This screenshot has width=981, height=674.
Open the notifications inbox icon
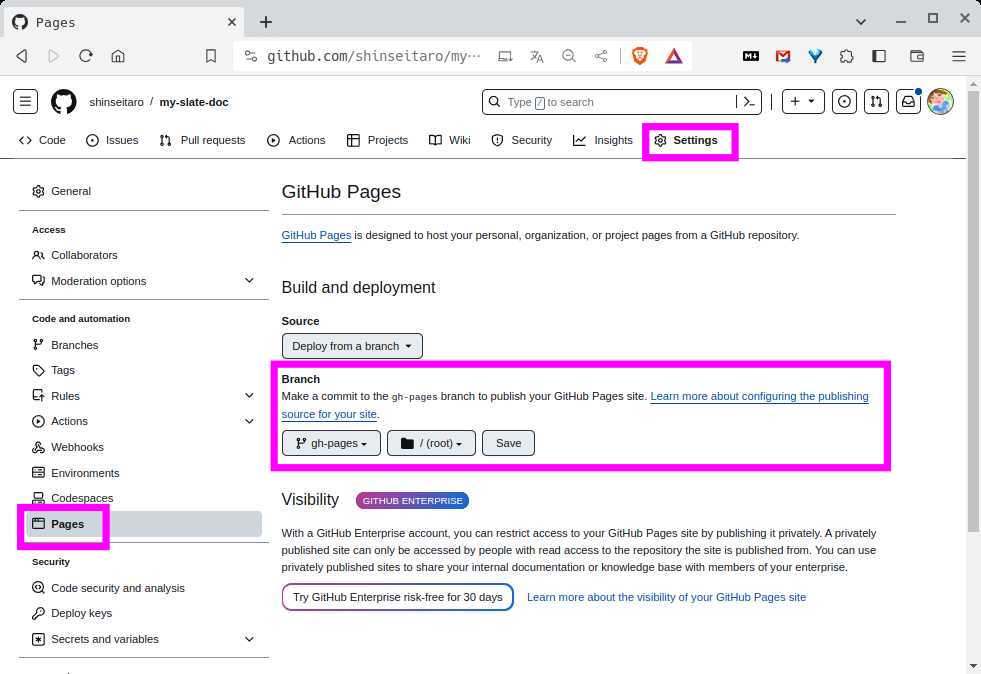[x=908, y=101]
